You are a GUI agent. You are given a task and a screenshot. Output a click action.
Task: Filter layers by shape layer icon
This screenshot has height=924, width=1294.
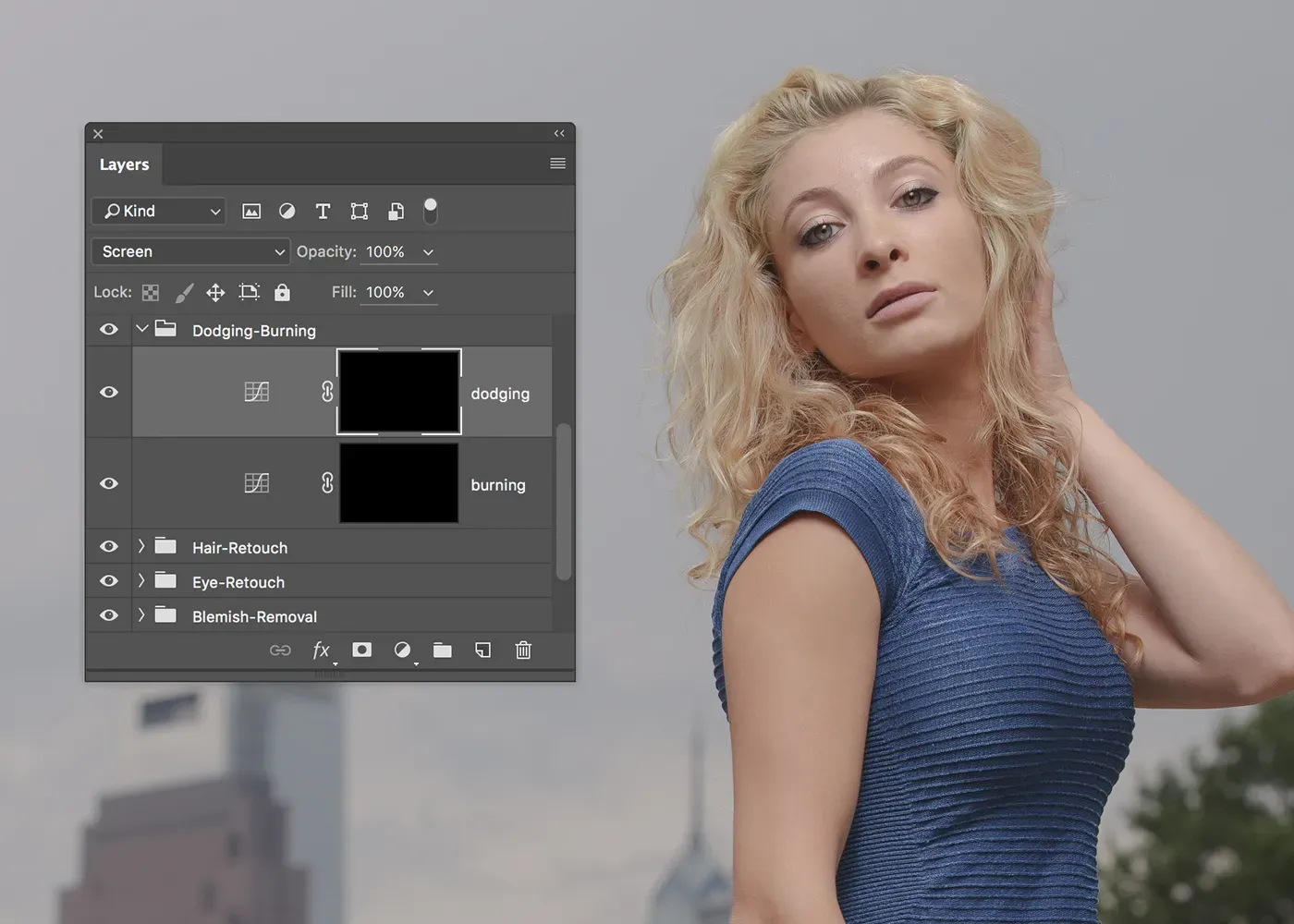[x=360, y=212]
